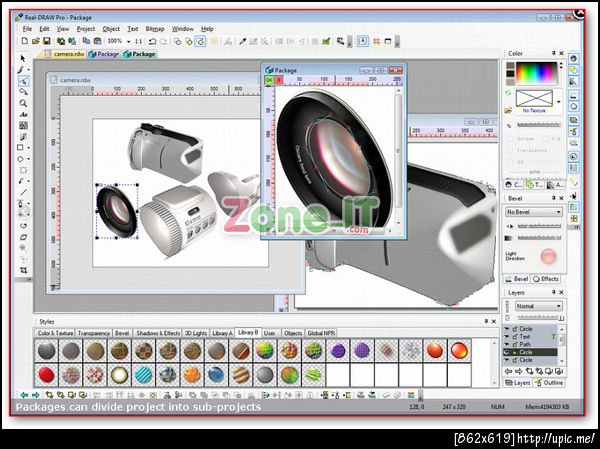Switch to the Effects tab in Bevel panel
This screenshot has width=600, height=449.
pos(546,279)
